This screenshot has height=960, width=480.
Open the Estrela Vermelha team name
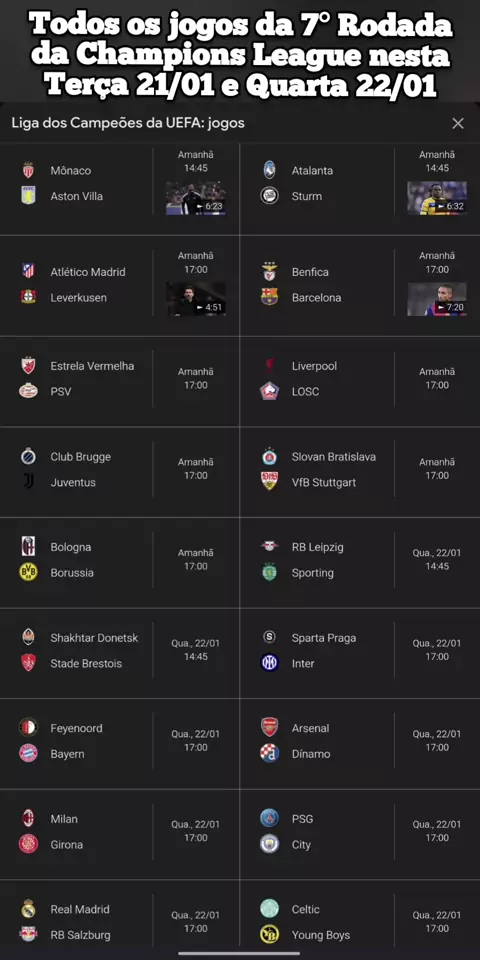pos(92,366)
